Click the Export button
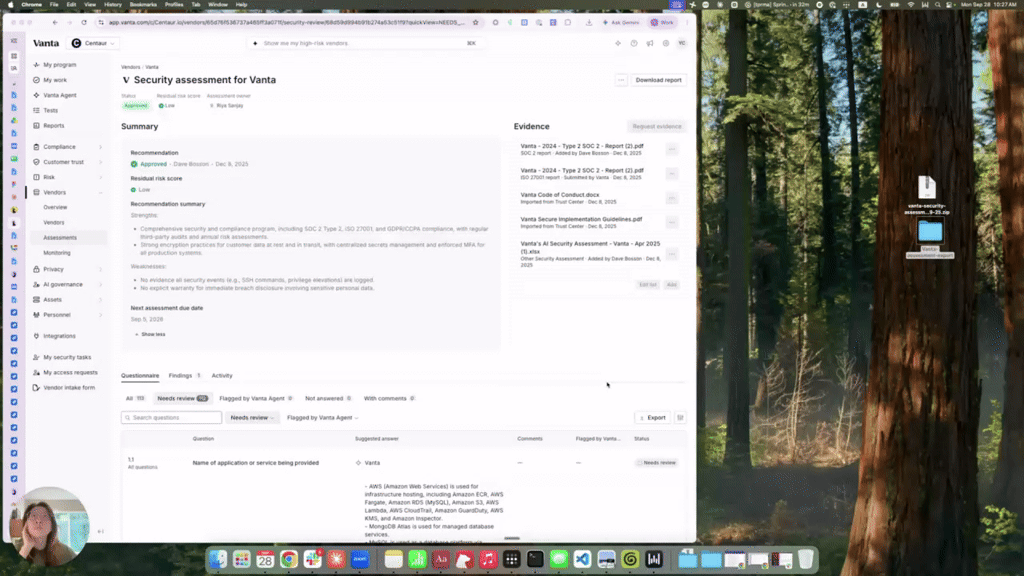 point(652,417)
